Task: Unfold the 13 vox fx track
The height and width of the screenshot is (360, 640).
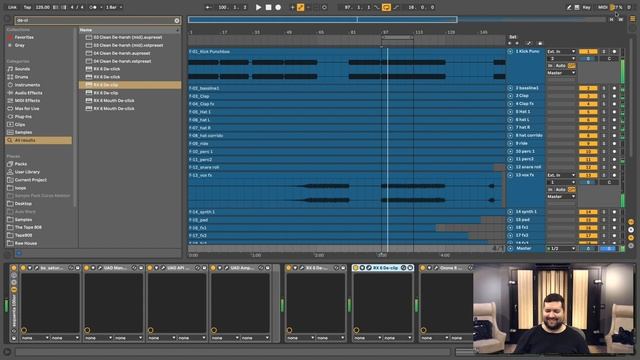Action: pyautogui.click(x=510, y=175)
